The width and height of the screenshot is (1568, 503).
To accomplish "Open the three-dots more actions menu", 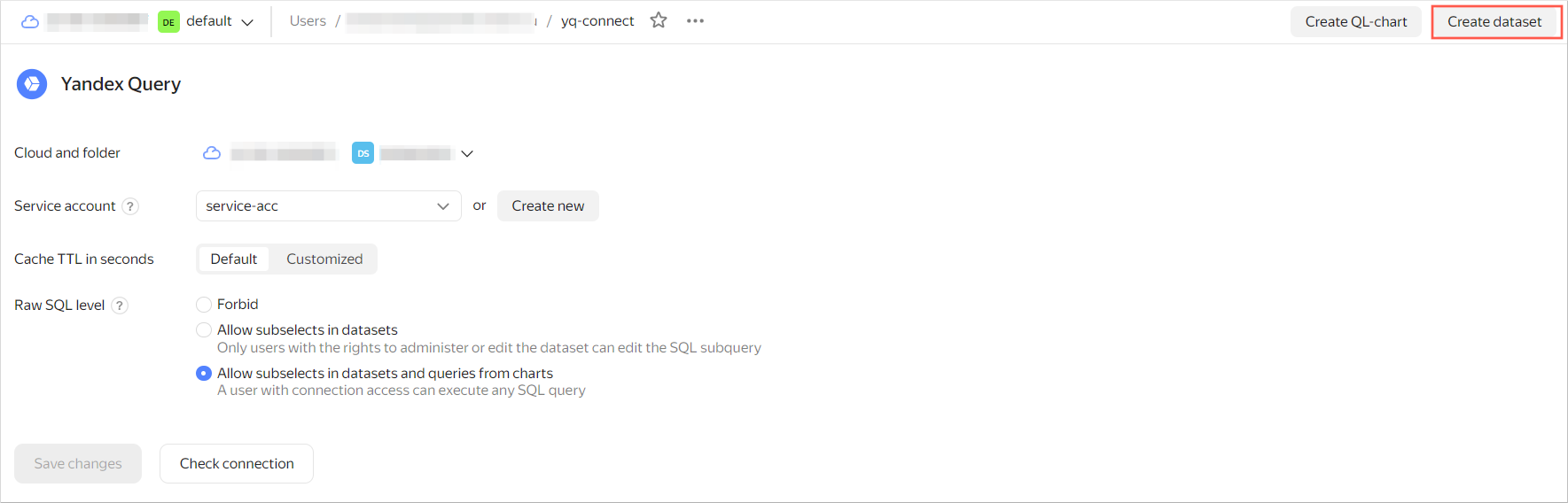I will 695,20.
